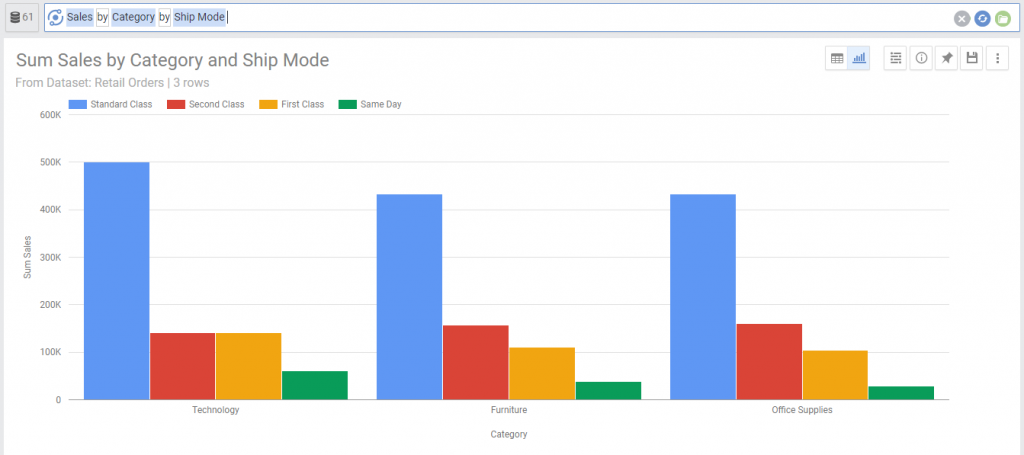Toggle First Class orange legend swatch
The width and height of the screenshot is (1024, 455).
pyautogui.click(x=268, y=104)
